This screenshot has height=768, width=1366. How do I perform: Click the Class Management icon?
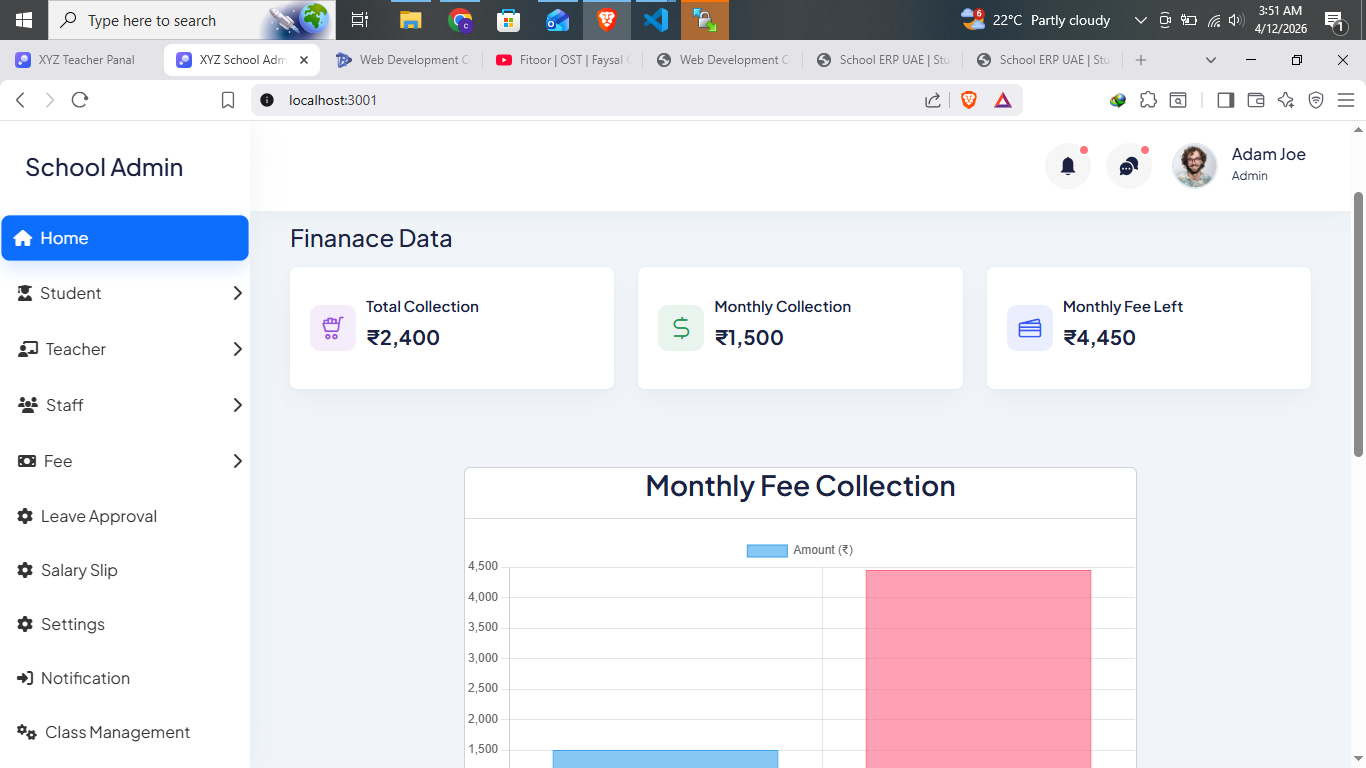pyautogui.click(x=25, y=732)
